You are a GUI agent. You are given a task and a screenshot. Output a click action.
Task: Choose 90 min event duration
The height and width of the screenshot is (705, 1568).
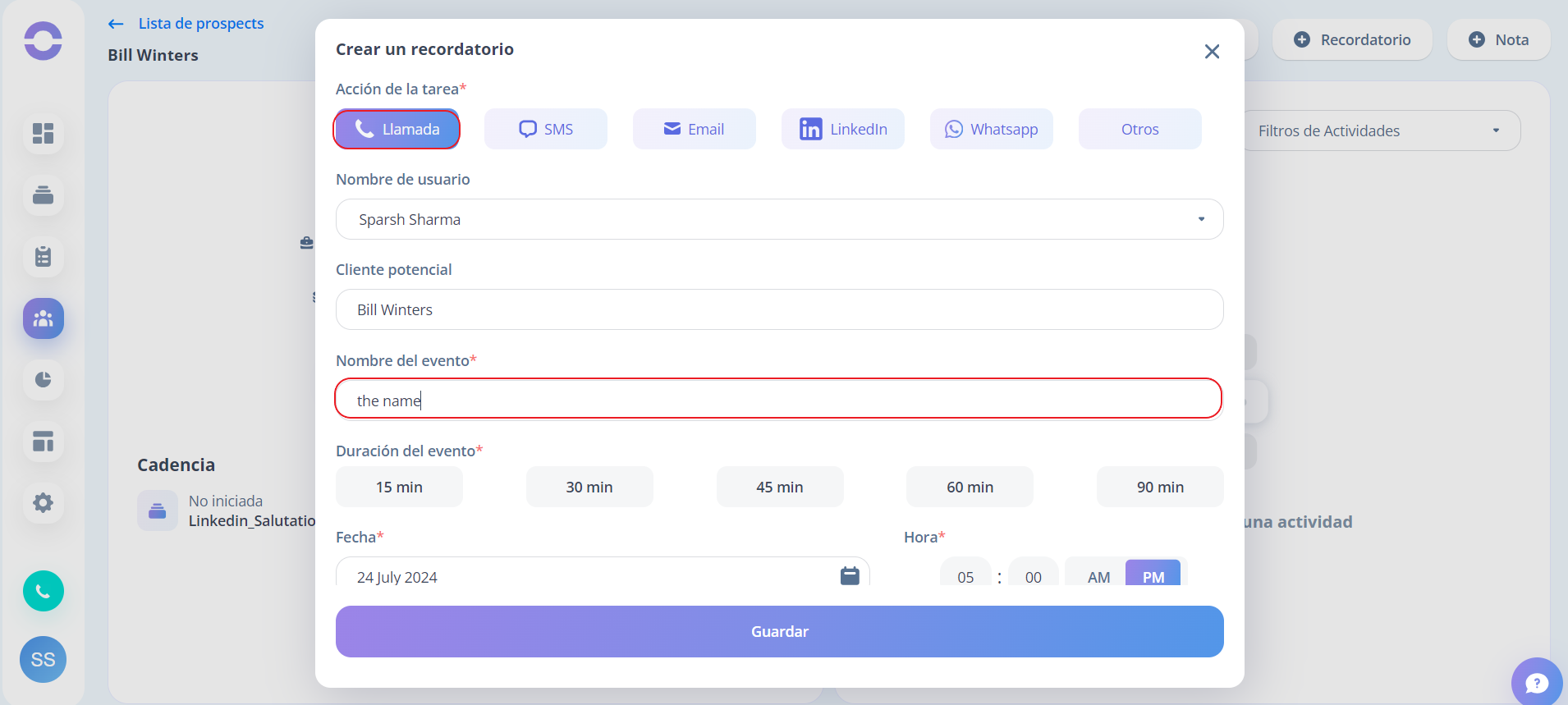tap(1161, 487)
